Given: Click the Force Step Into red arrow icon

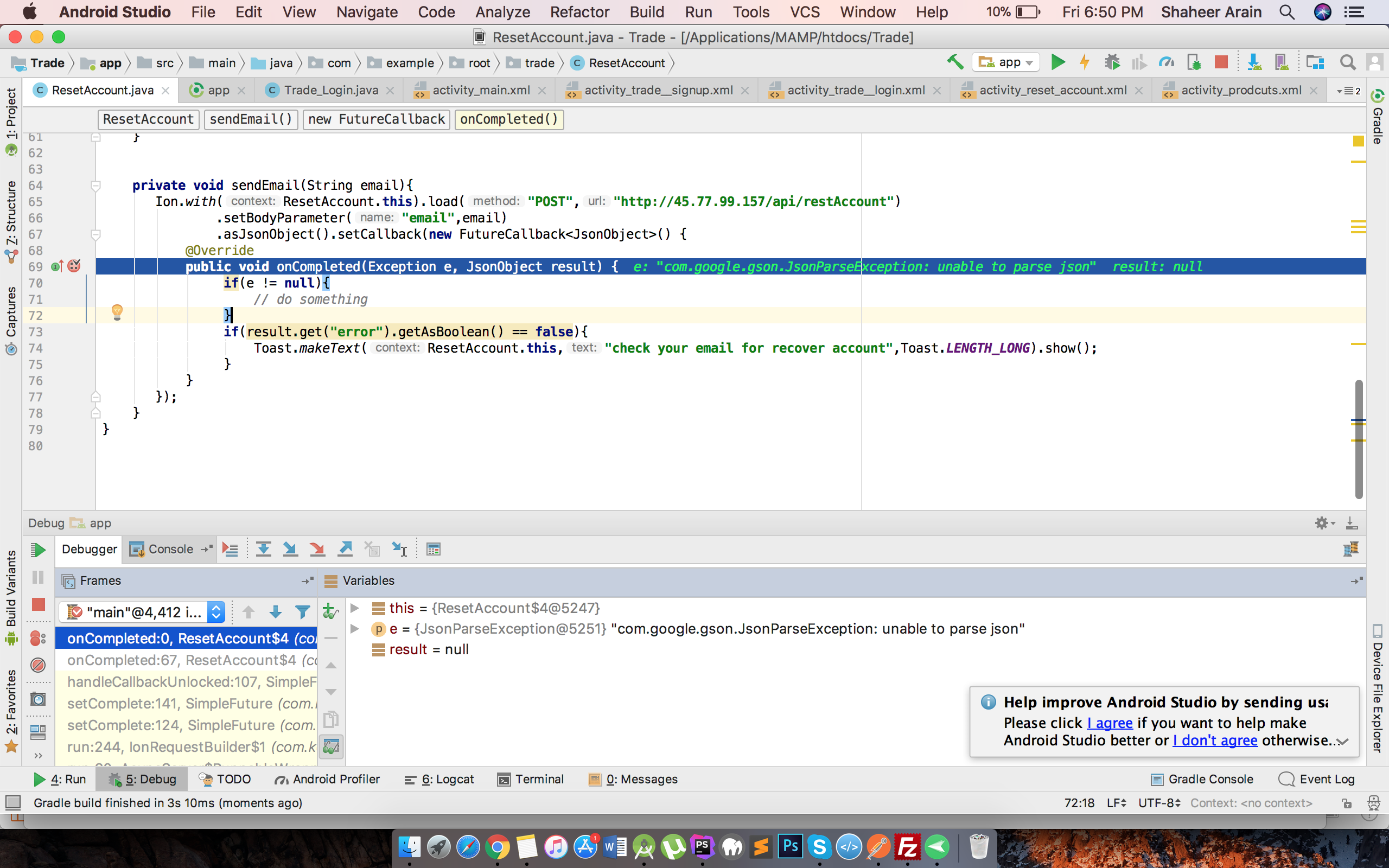Looking at the screenshot, I should coord(317,550).
